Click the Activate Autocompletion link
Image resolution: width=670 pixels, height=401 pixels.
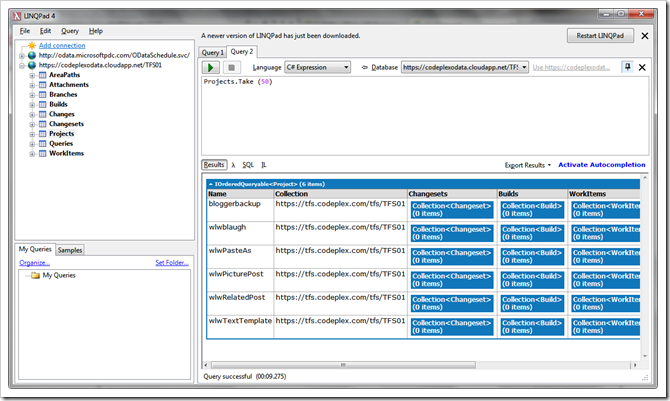(602, 165)
